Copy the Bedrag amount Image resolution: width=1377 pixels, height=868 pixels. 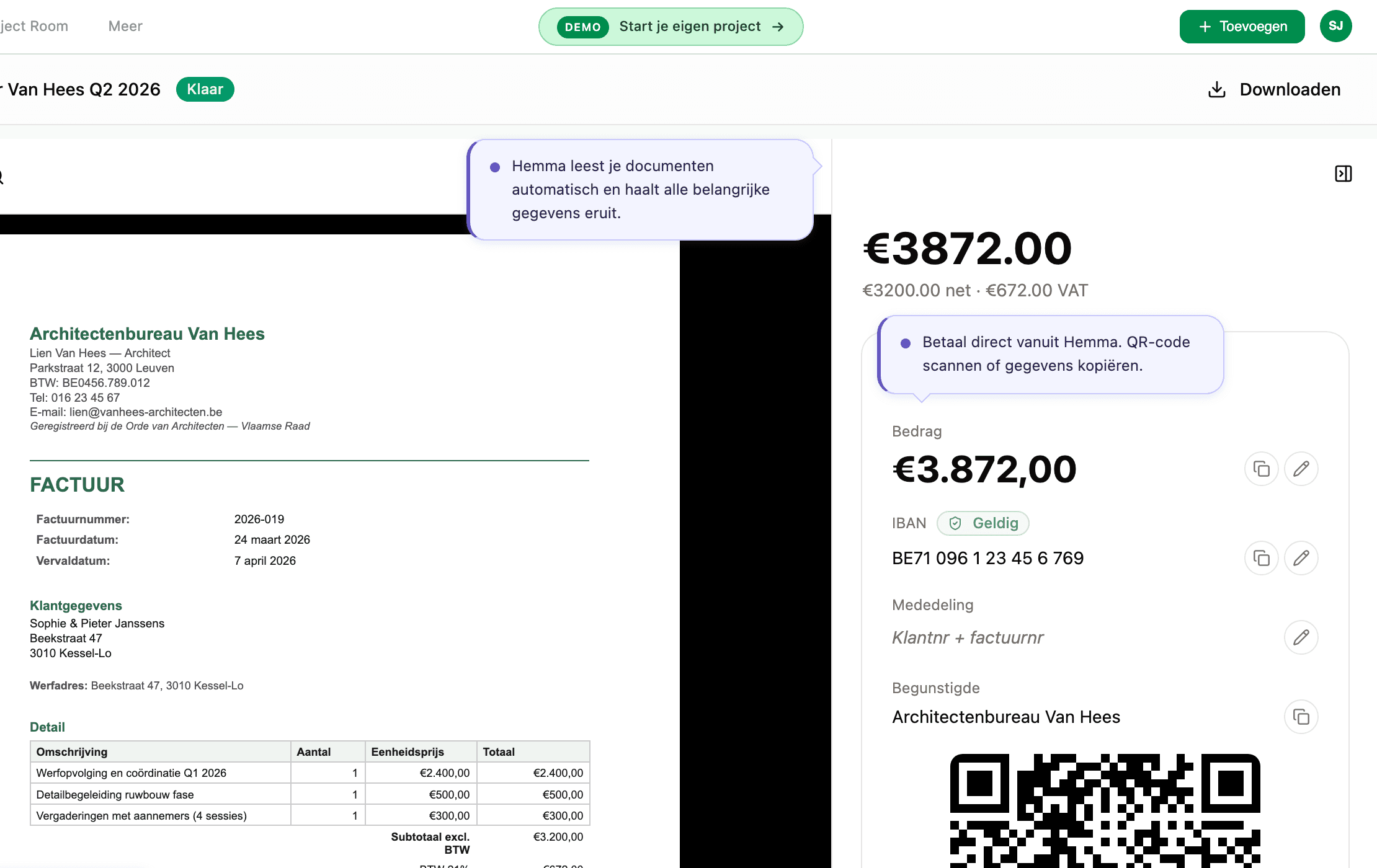click(x=1261, y=469)
